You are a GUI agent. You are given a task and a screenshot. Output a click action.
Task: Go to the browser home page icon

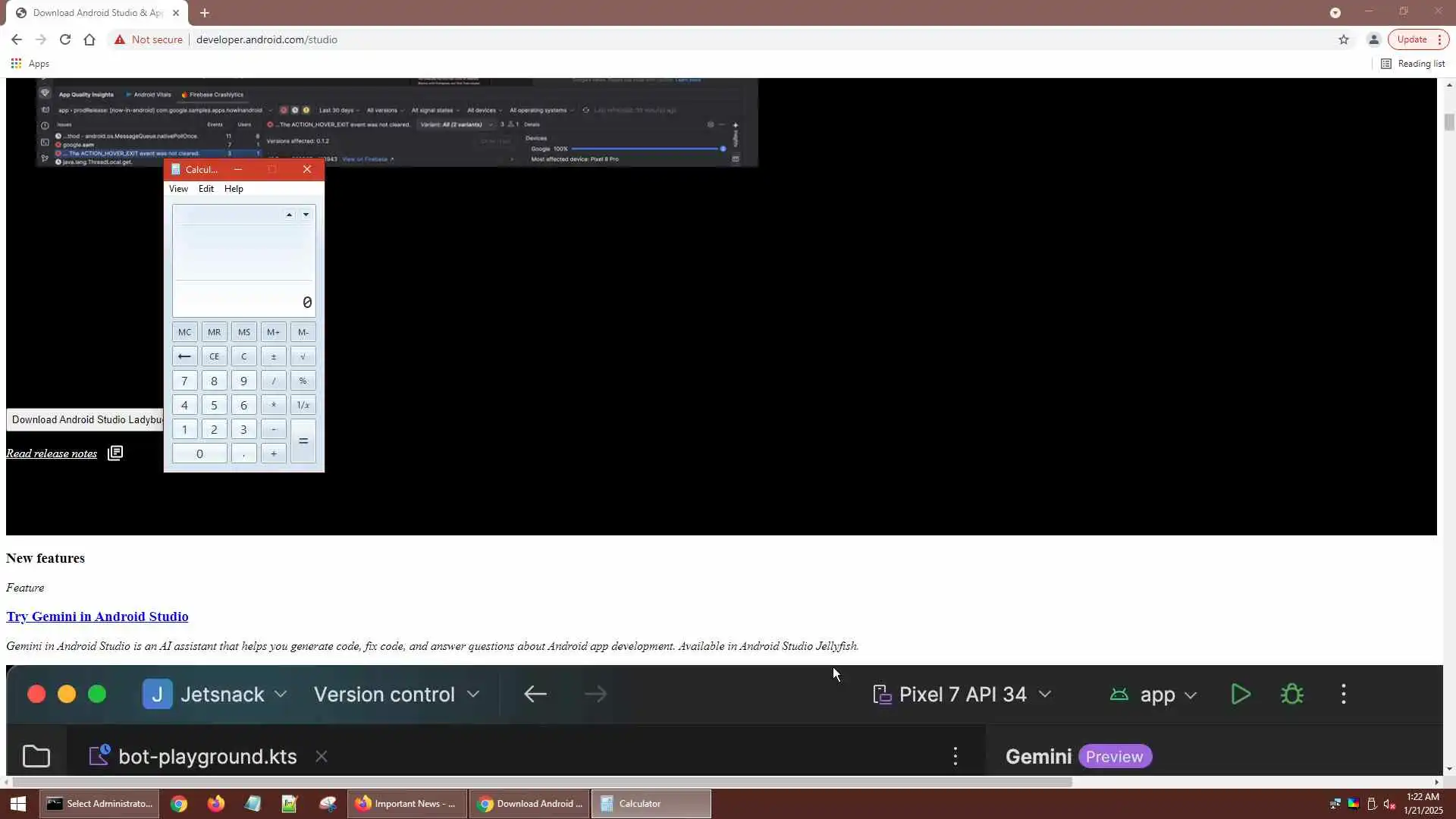click(89, 39)
